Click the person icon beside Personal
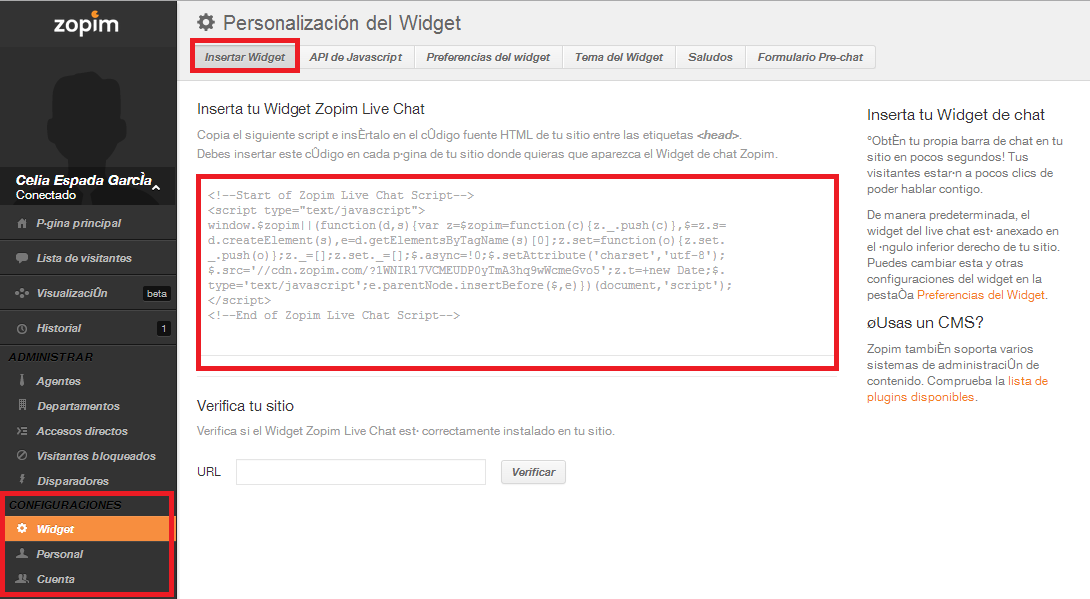 22,554
